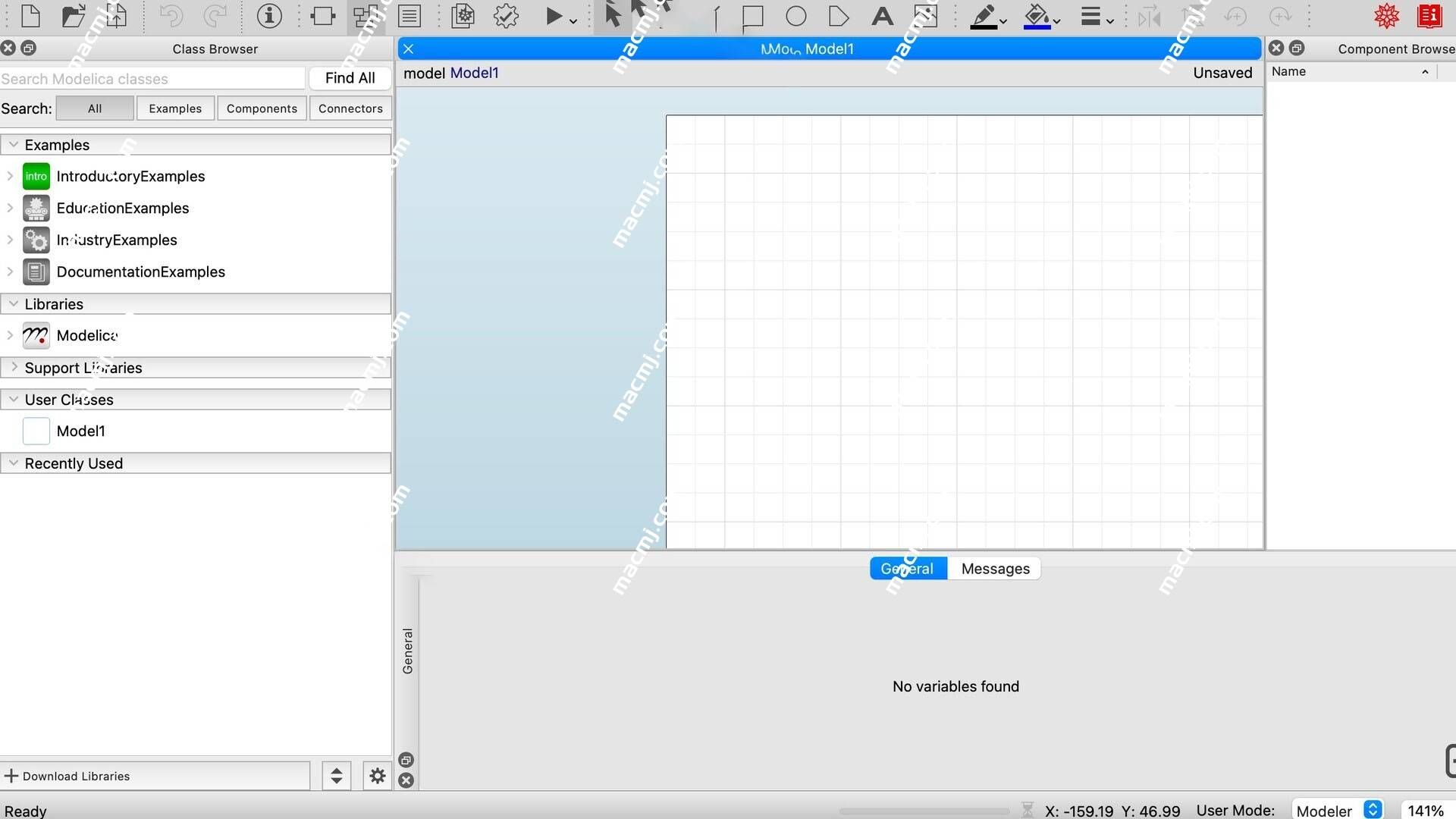The height and width of the screenshot is (819, 1456).
Task: Click the undo action icon
Action: point(168,15)
